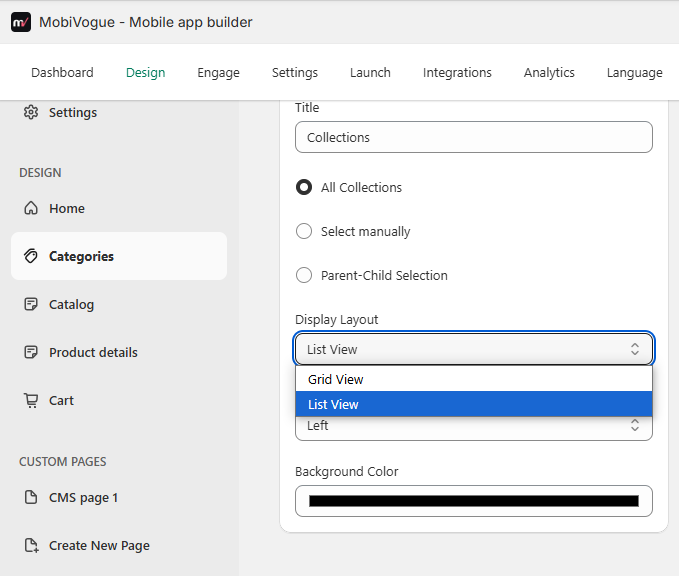Open the Left alignment dropdown
Viewport: 679px width, 576px height.
(474, 427)
